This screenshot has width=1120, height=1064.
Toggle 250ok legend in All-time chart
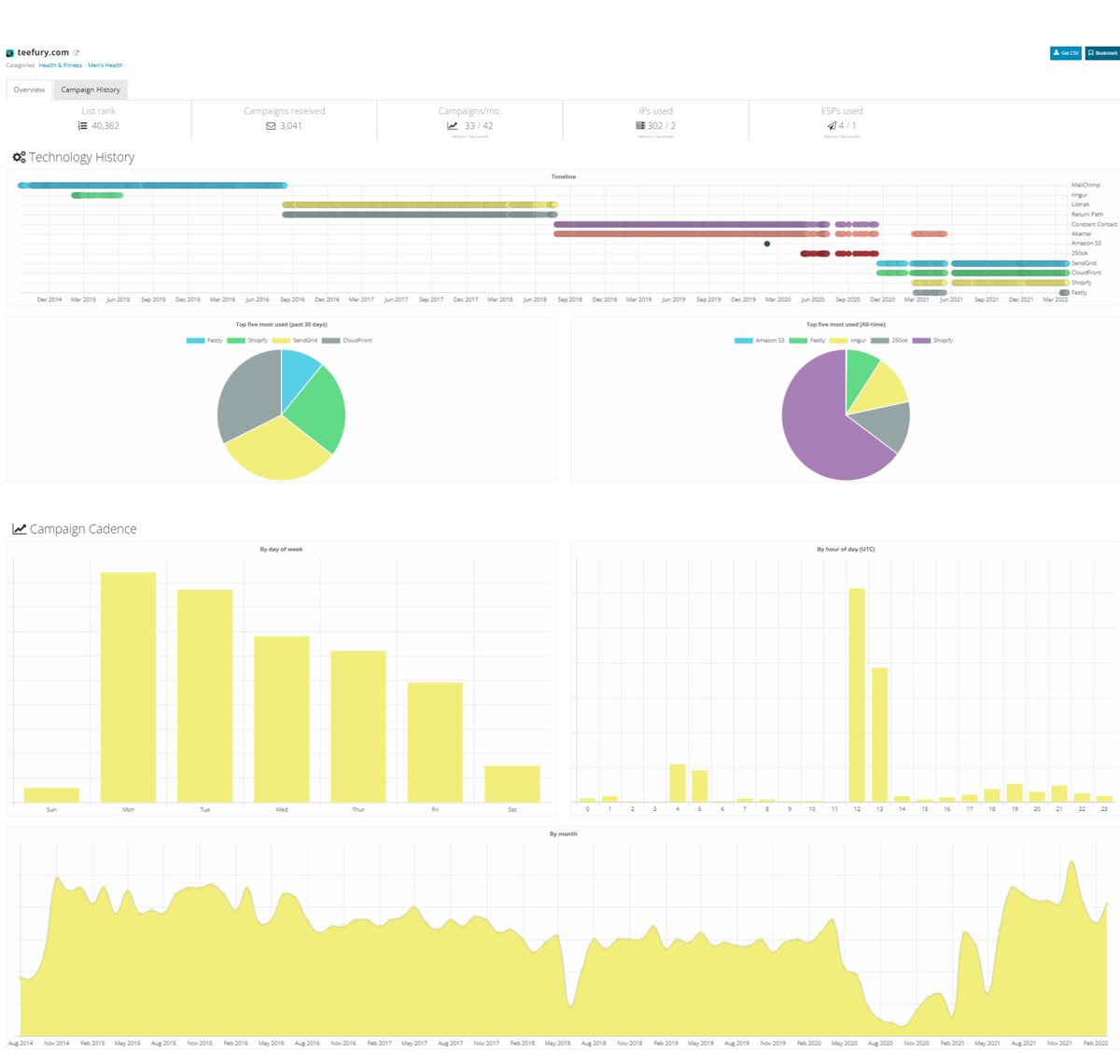pyautogui.click(x=889, y=341)
